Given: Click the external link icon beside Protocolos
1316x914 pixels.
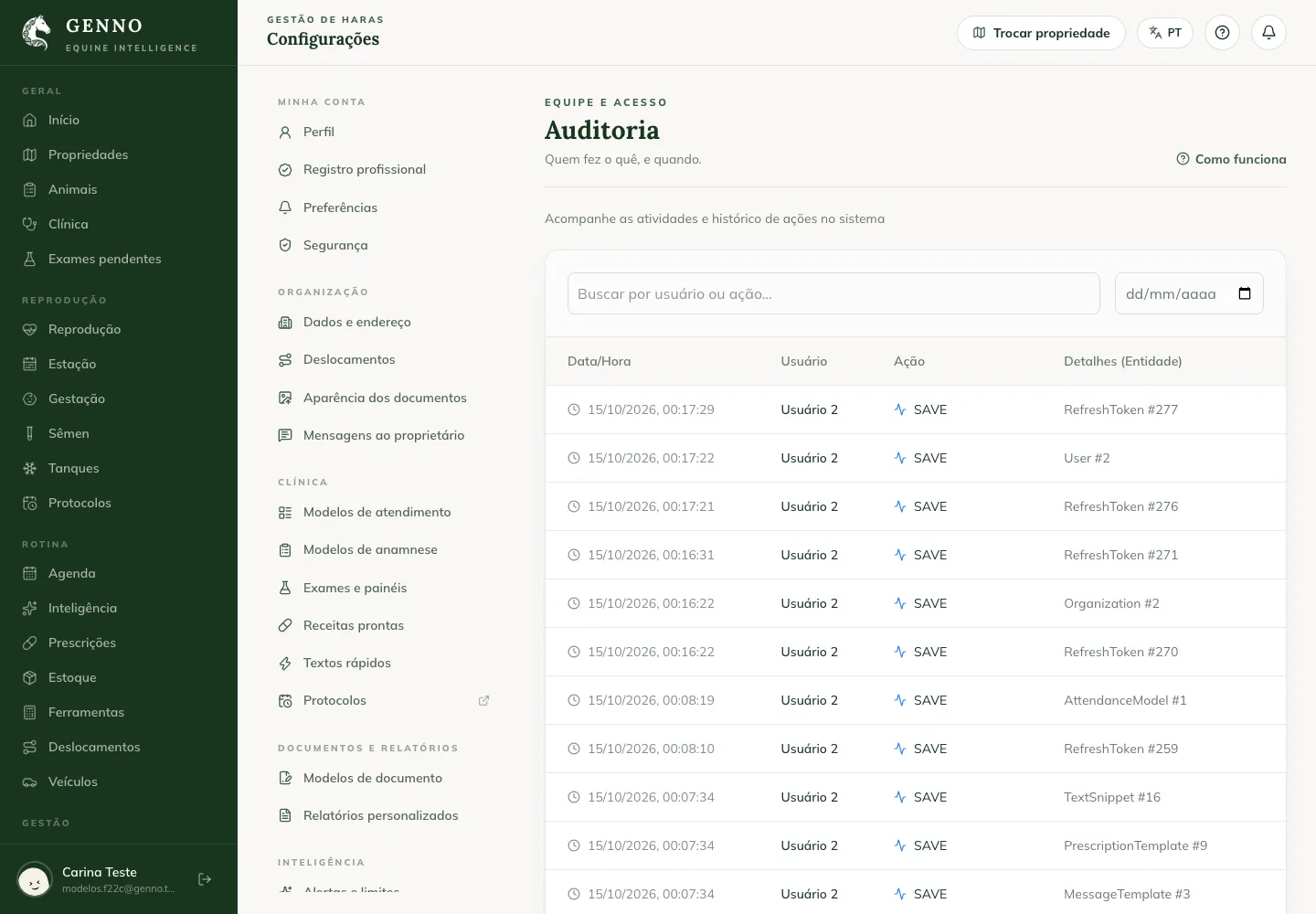Looking at the screenshot, I should coord(483,701).
